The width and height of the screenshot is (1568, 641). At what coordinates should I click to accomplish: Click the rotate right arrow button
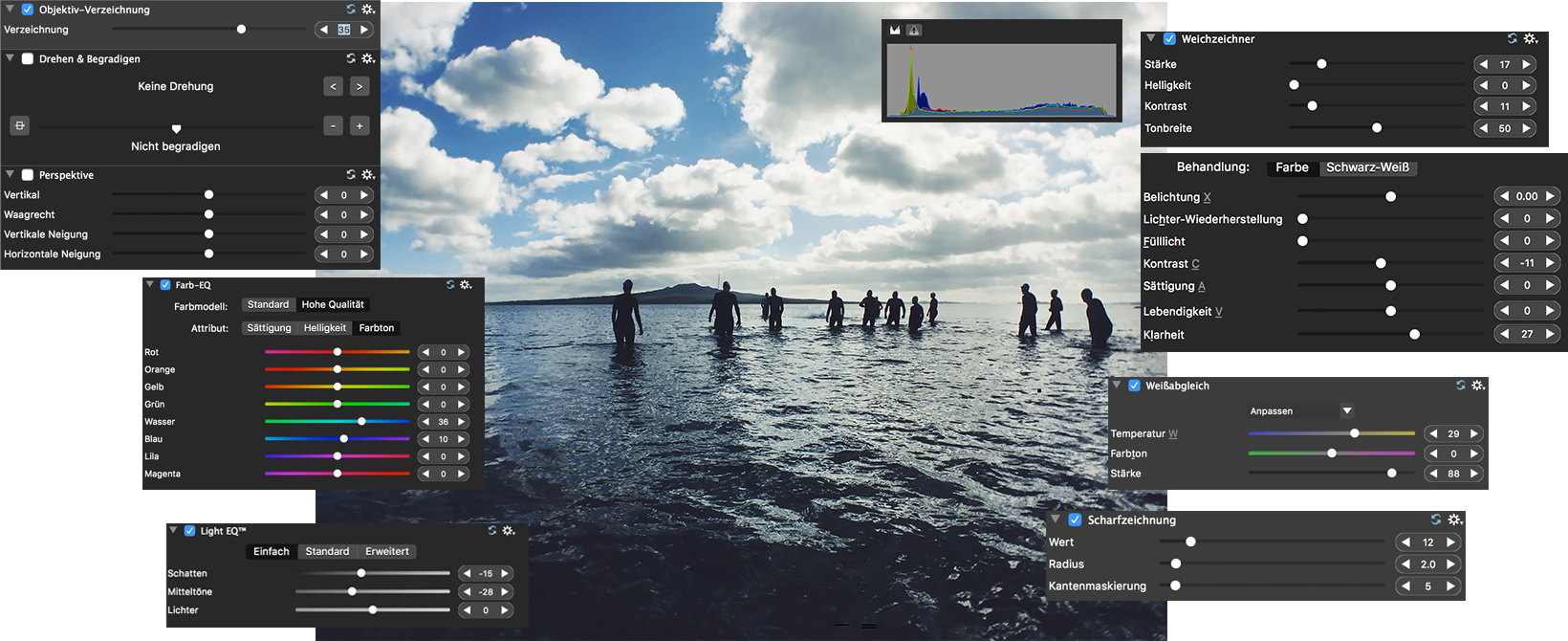tap(359, 86)
